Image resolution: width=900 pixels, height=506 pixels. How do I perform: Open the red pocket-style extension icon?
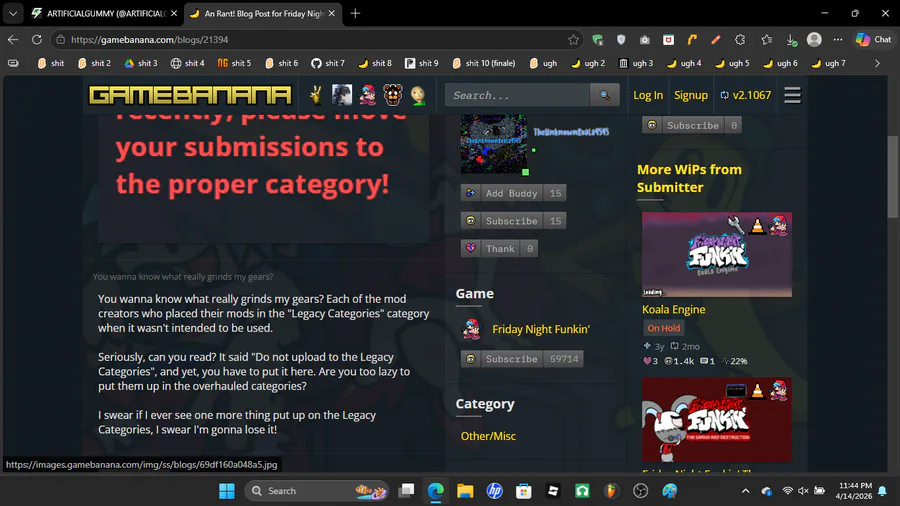[x=668, y=40]
